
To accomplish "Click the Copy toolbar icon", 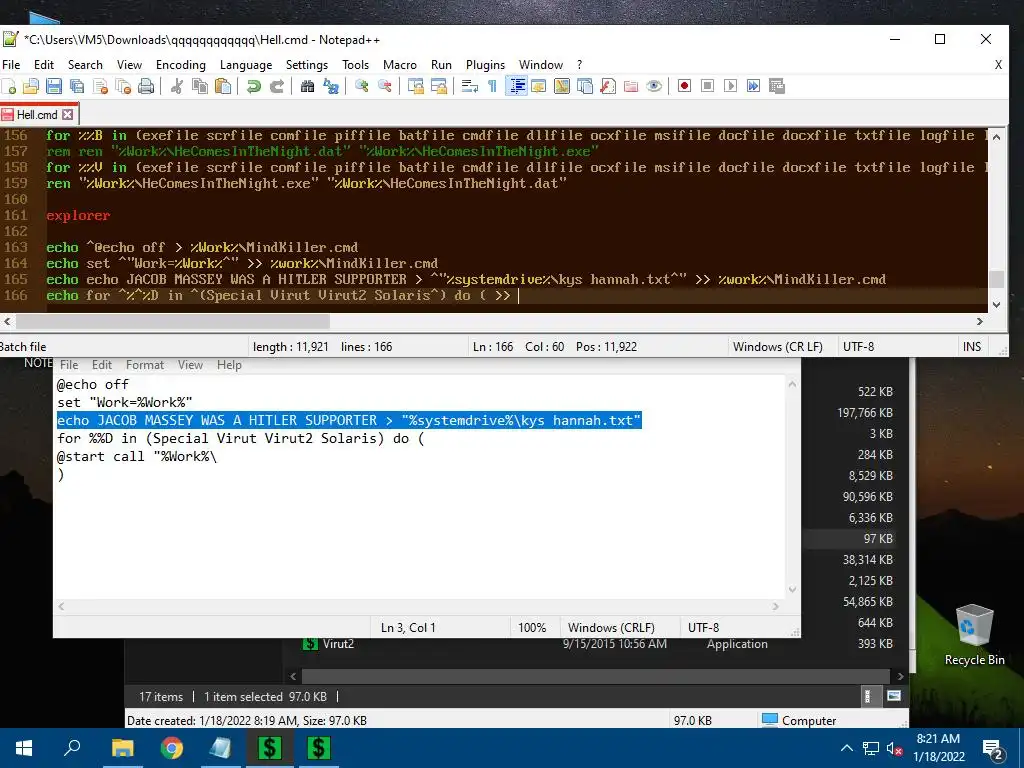I will [200, 86].
